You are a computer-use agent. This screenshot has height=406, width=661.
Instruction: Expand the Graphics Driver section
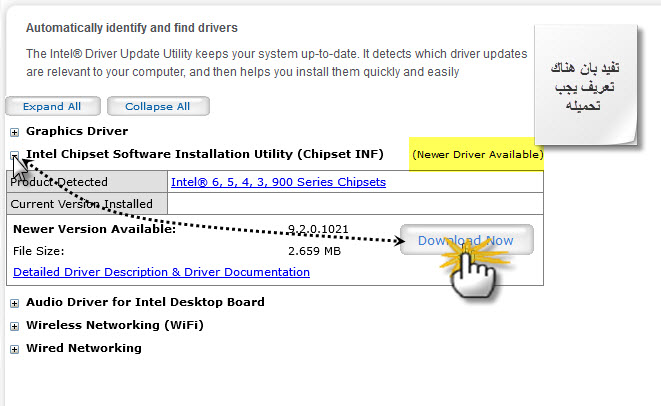(x=14, y=132)
